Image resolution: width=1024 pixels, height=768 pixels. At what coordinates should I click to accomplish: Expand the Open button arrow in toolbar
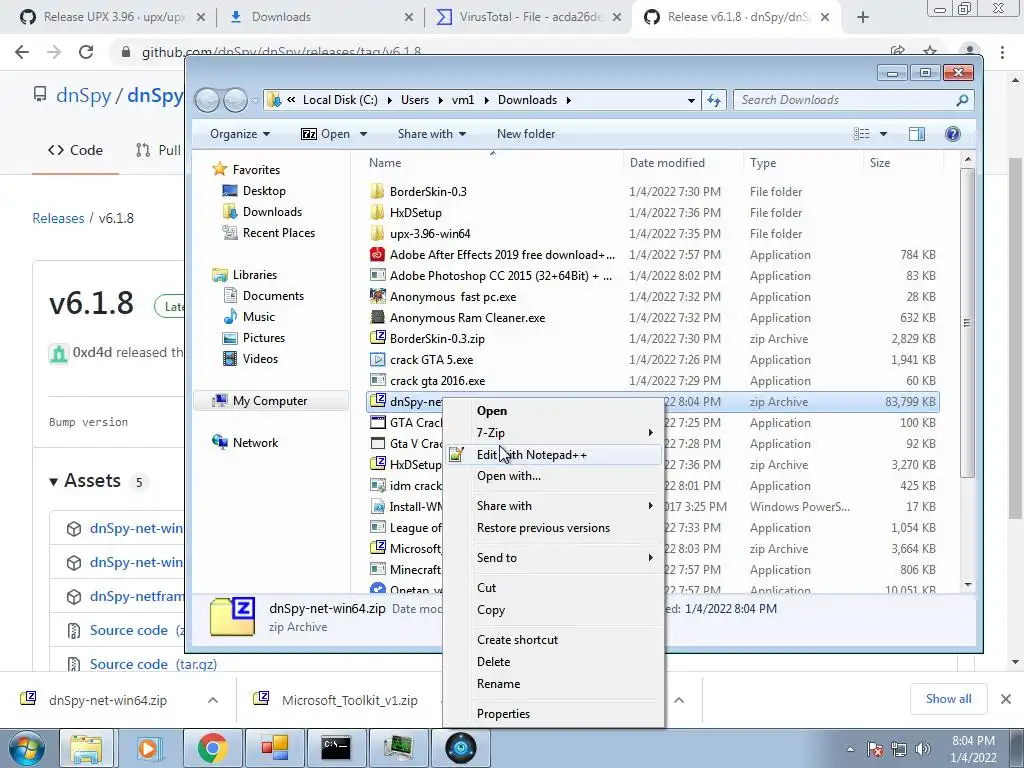click(x=363, y=134)
